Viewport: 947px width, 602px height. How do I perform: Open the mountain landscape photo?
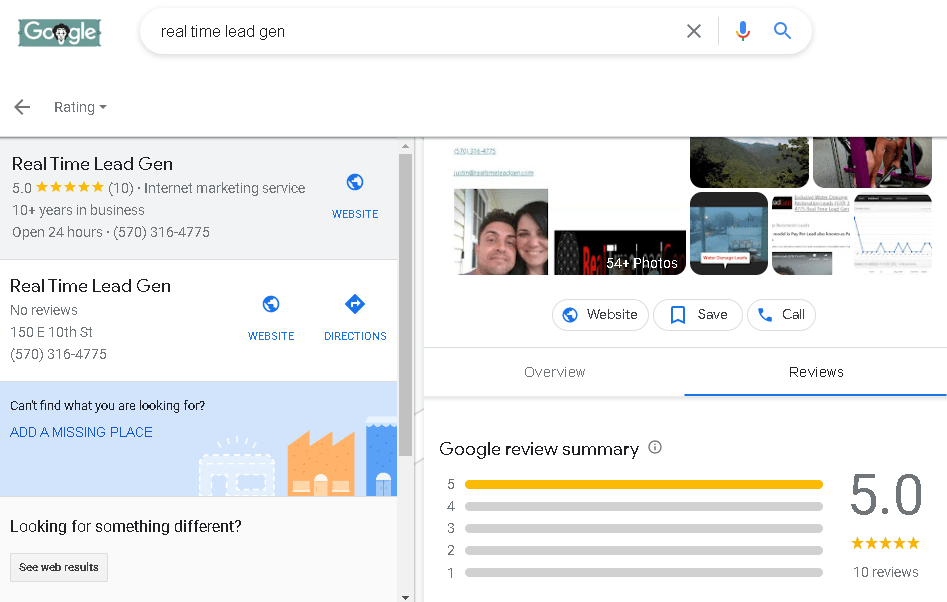click(x=749, y=162)
